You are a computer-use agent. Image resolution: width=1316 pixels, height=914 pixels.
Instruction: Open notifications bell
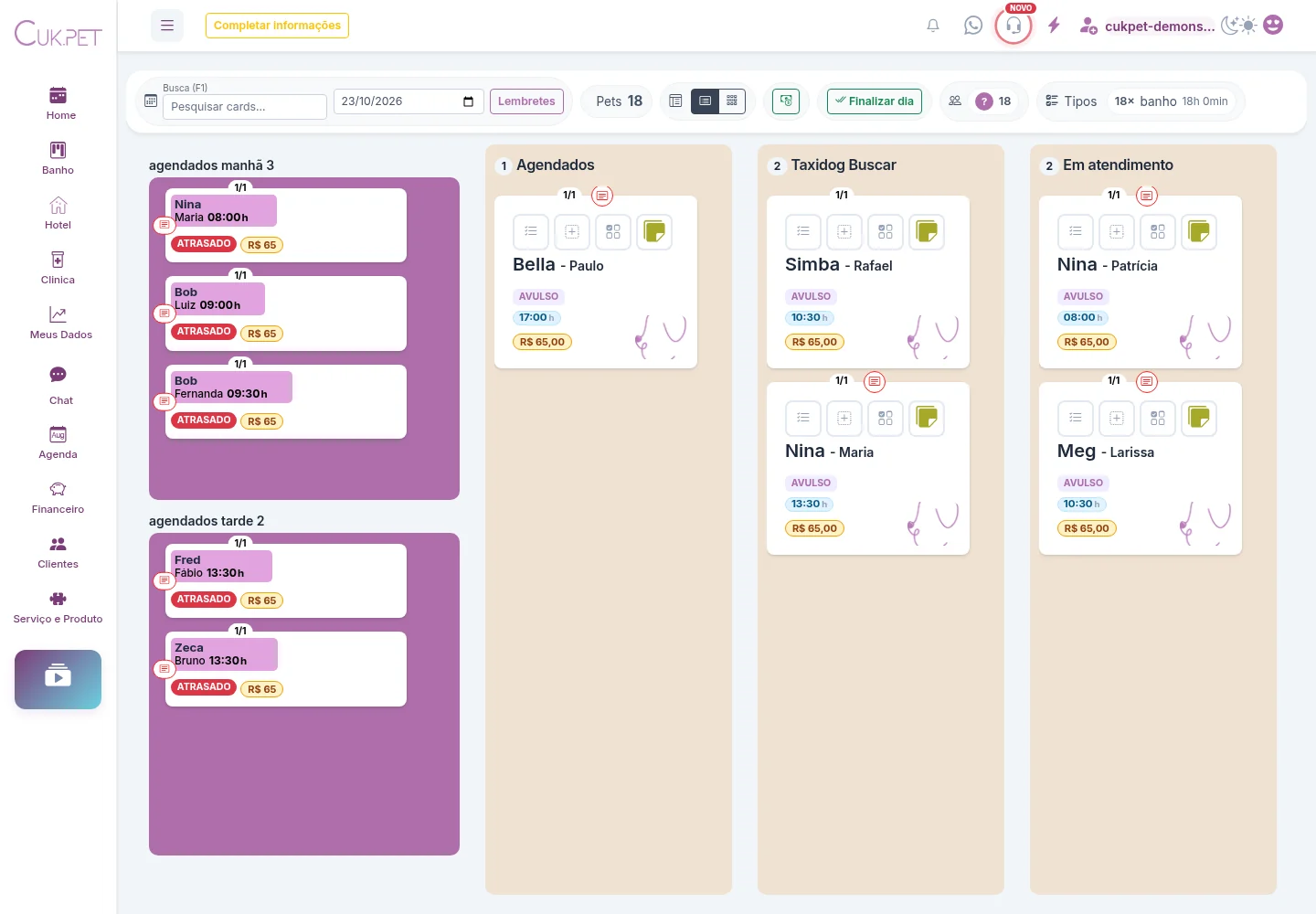[x=933, y=26]
